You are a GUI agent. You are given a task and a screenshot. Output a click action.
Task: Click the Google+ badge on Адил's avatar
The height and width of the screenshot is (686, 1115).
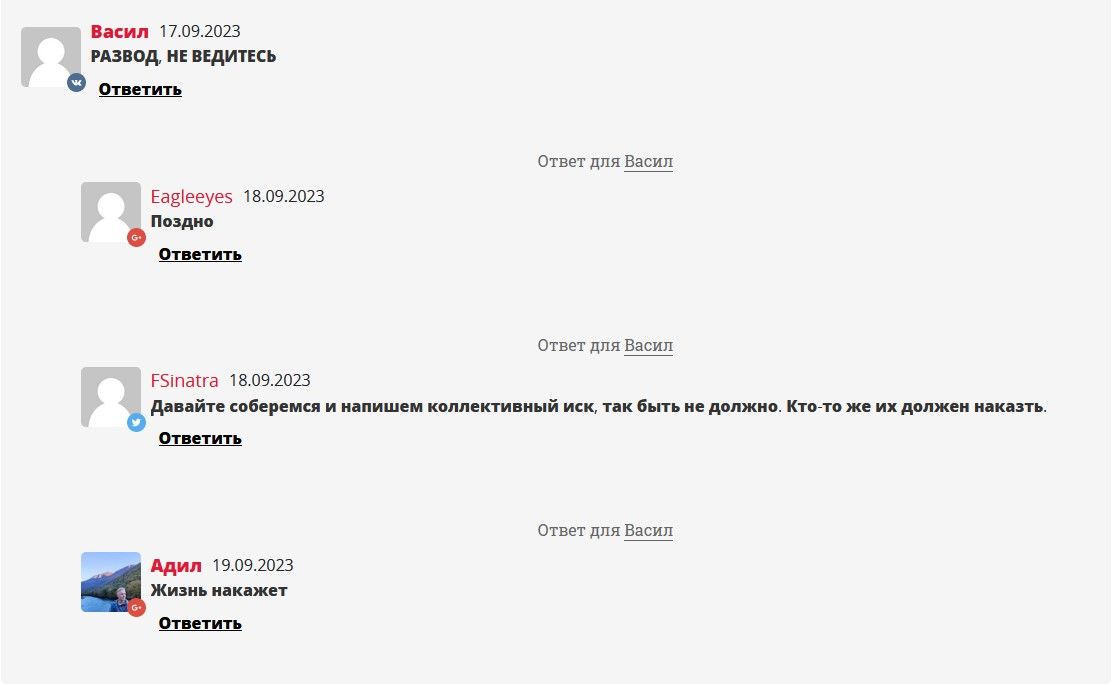click(137, 608)
